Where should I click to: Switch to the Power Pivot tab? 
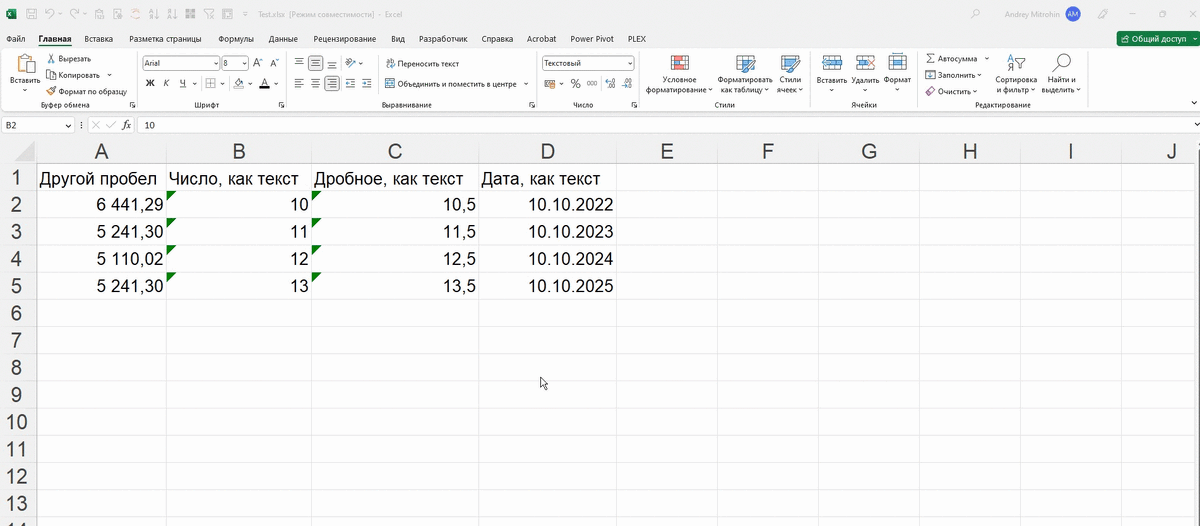591,39
